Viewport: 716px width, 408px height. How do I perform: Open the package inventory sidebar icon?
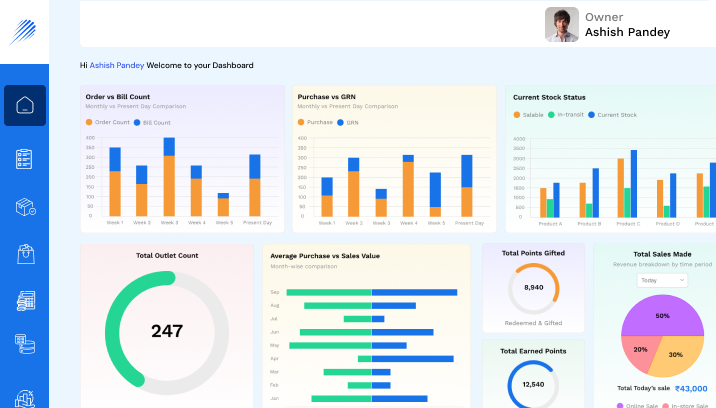coord(26,207)
